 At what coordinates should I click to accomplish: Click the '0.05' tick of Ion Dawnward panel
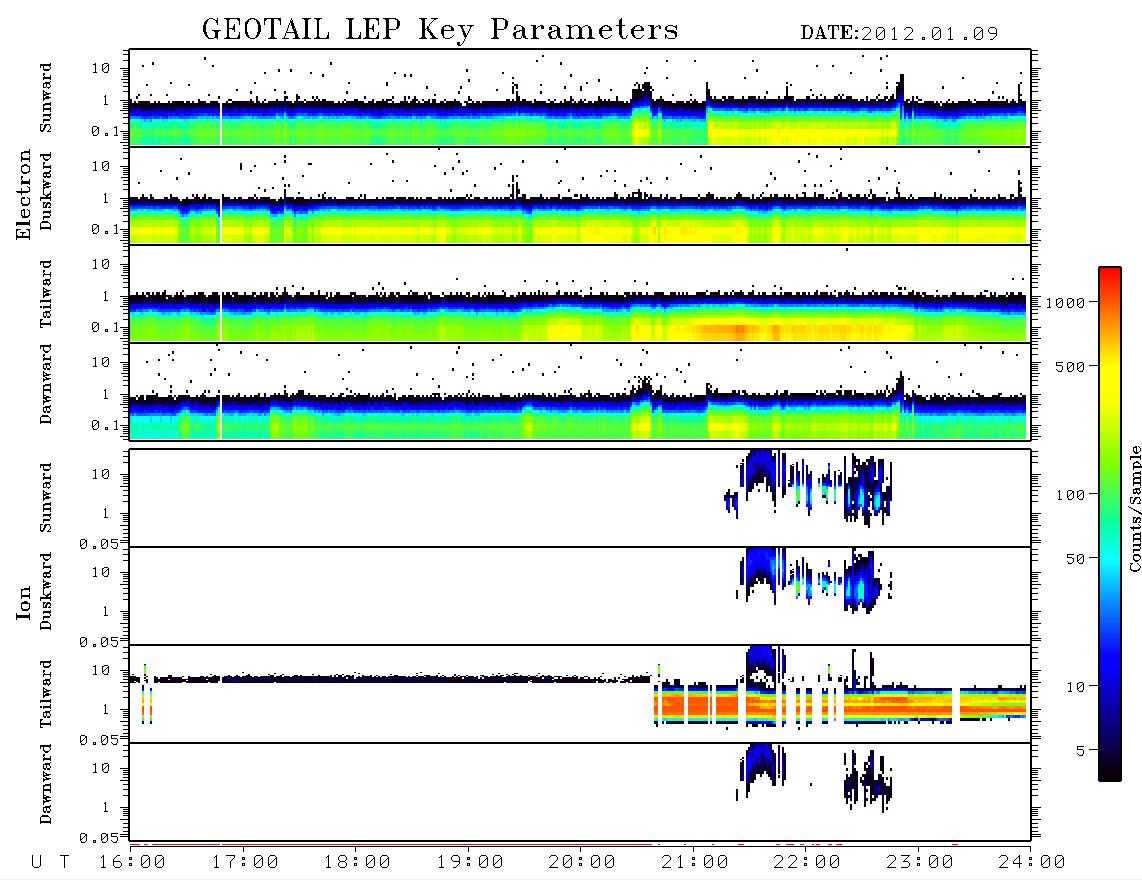point(99,838)
